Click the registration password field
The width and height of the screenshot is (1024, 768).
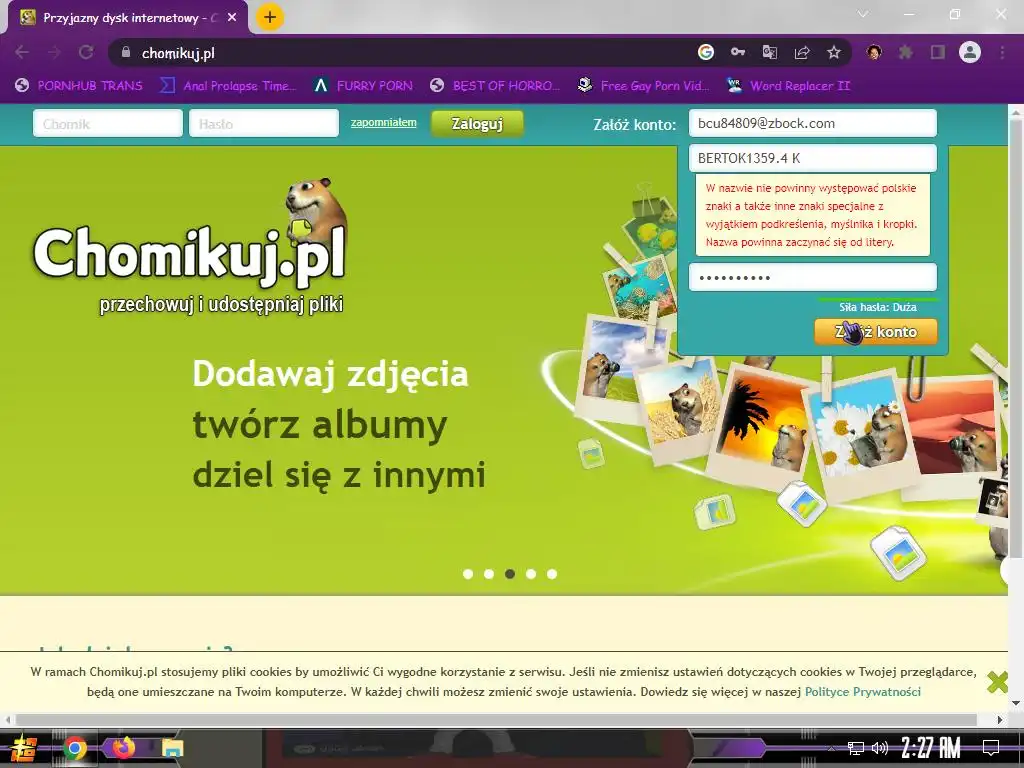coord(812,278)
